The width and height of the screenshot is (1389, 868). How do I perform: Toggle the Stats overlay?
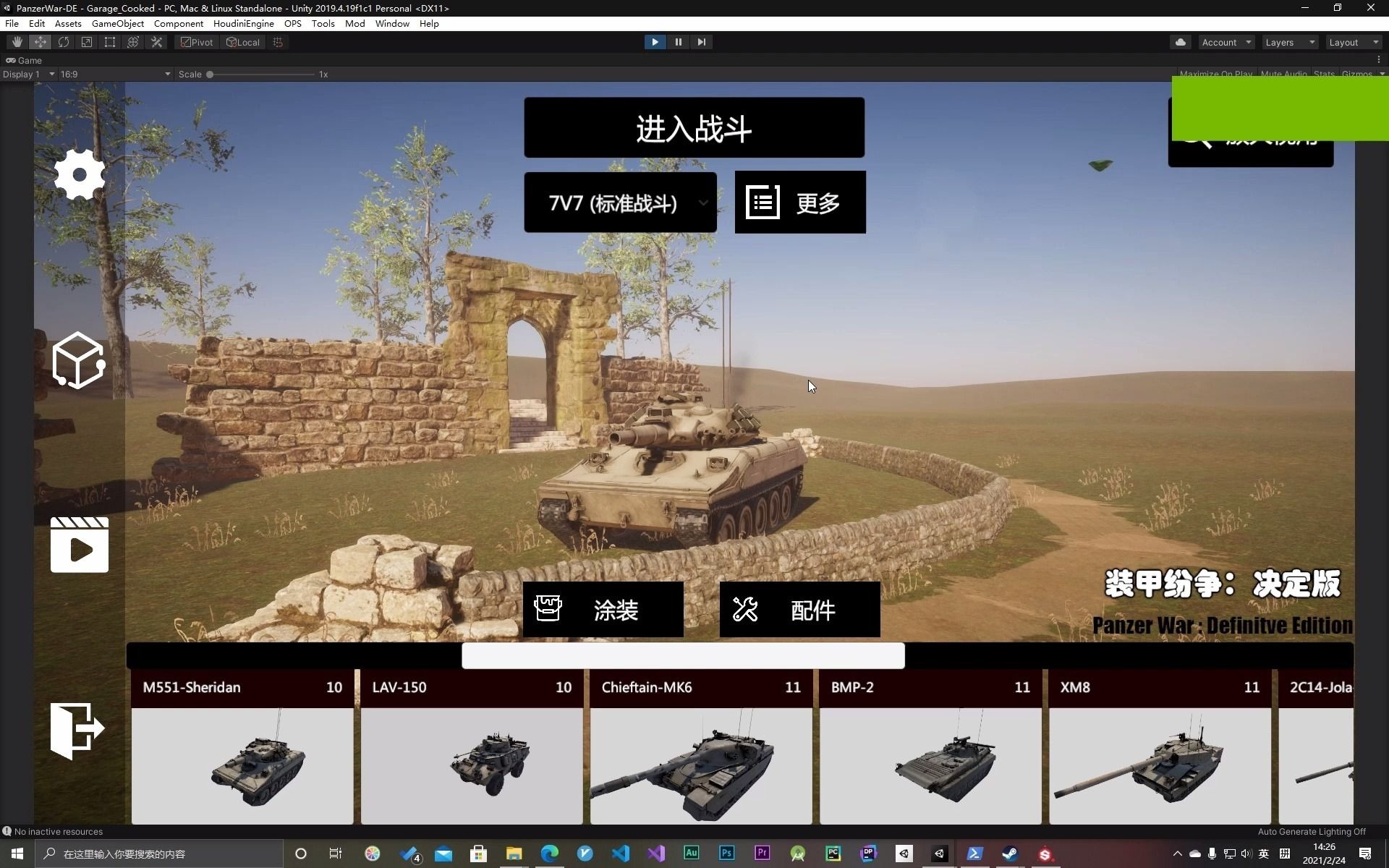pyautogui.click(x=1324, y=74)
